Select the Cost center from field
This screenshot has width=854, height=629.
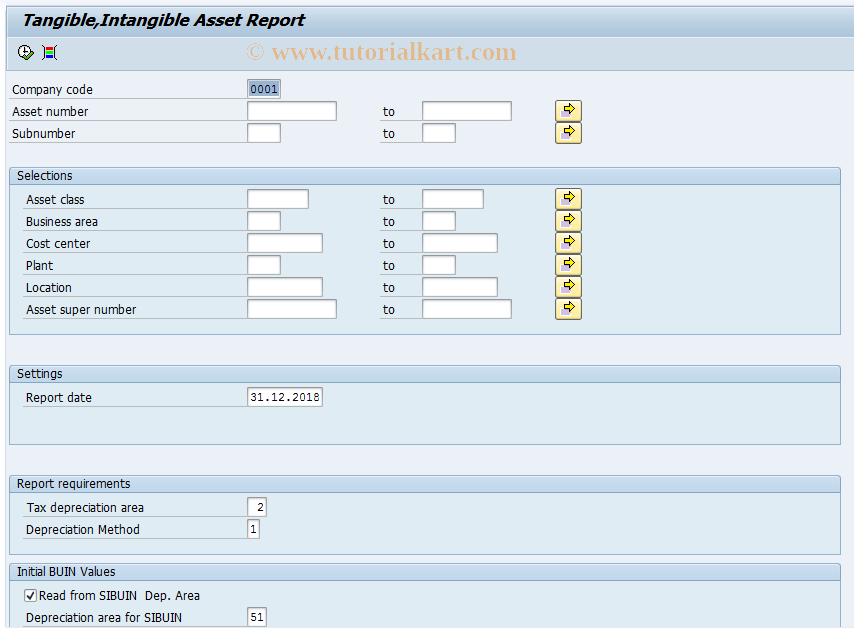[284, 242]
